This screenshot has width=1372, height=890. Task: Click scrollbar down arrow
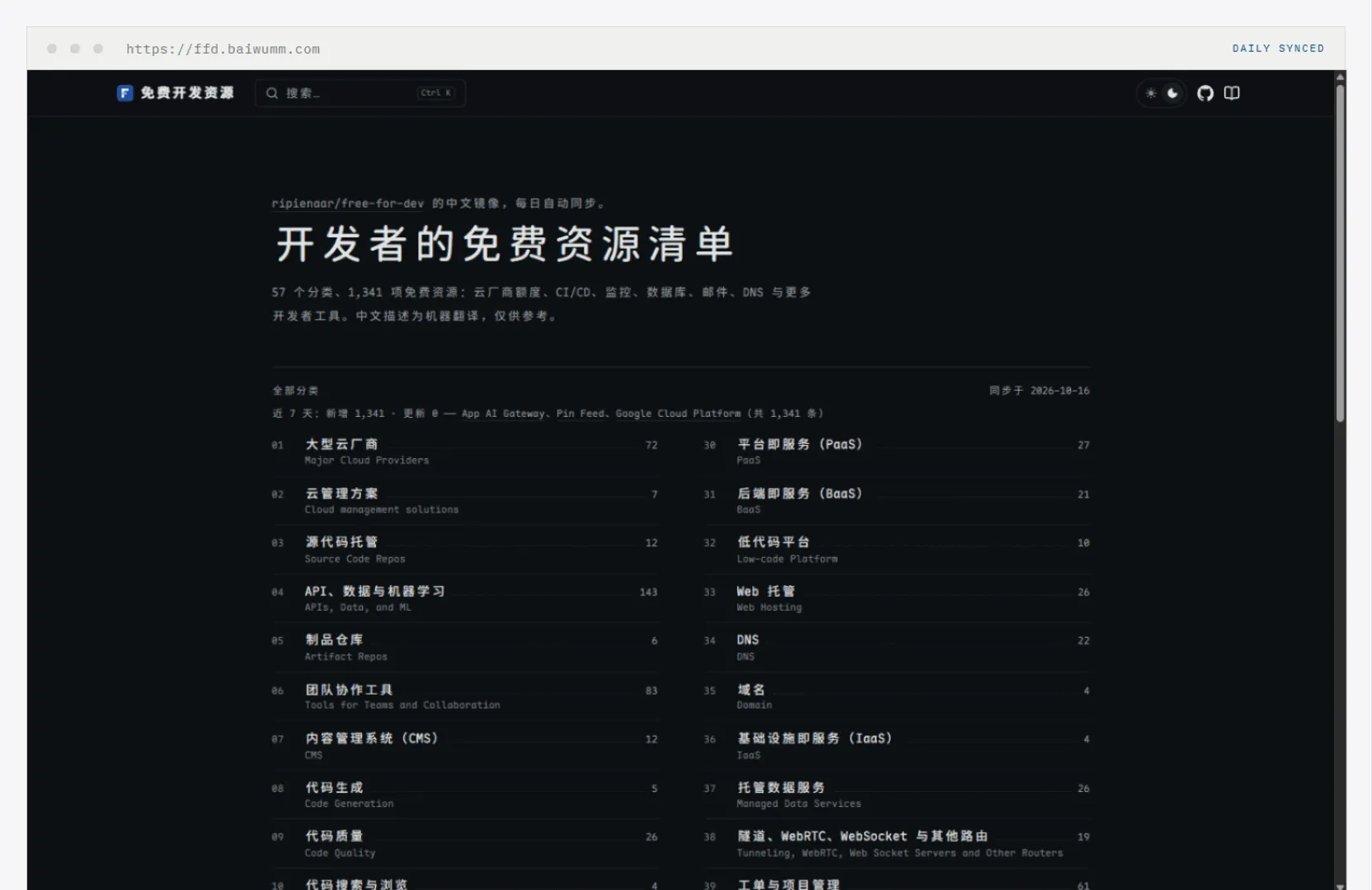tap(1340, 885)
